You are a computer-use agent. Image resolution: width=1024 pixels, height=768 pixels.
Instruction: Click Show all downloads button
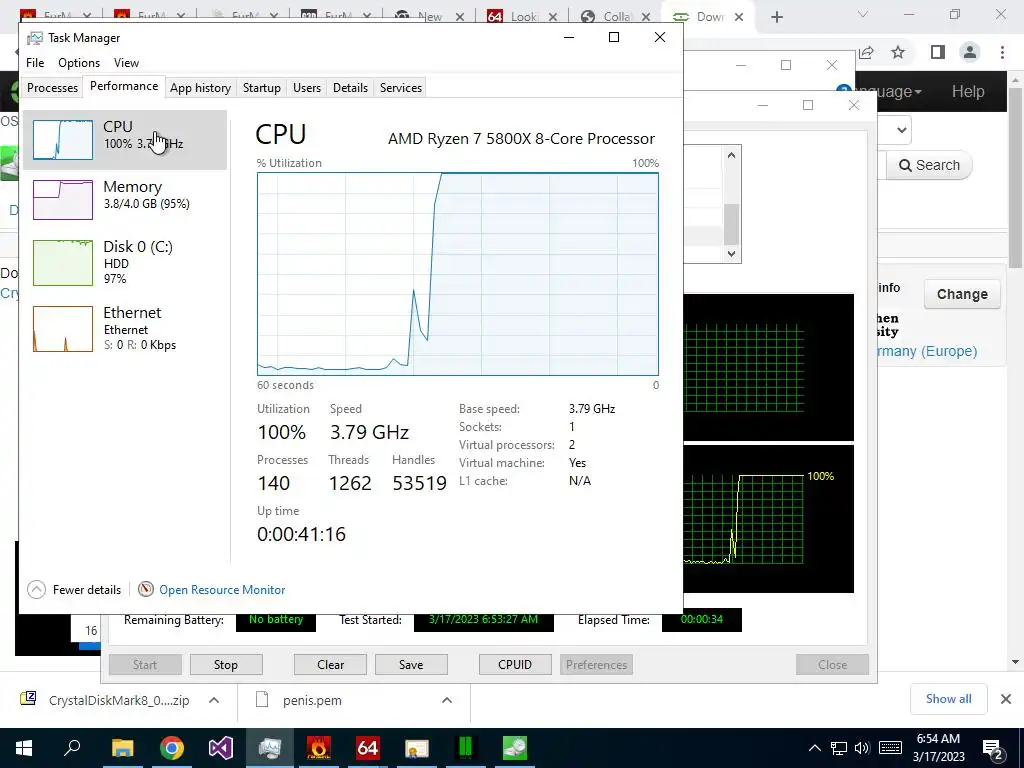coord(948,699)
